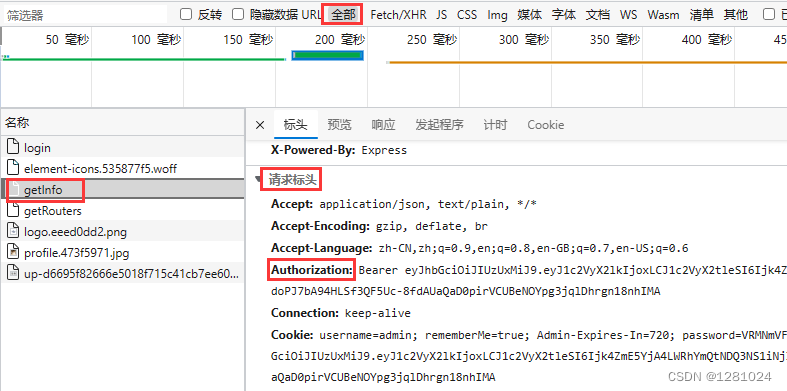Click the X-Powered-By header name

point(314,150)
